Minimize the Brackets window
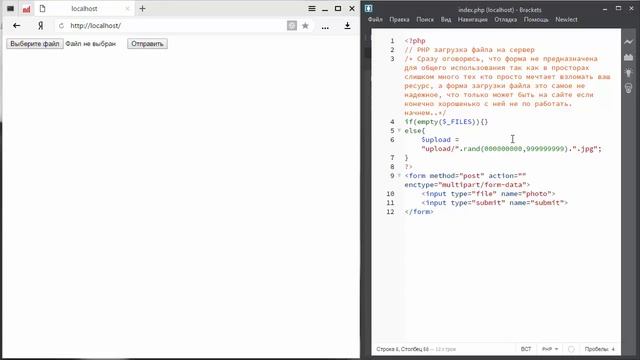Viewport: 640px width, 360px height. tap(605, 9)
